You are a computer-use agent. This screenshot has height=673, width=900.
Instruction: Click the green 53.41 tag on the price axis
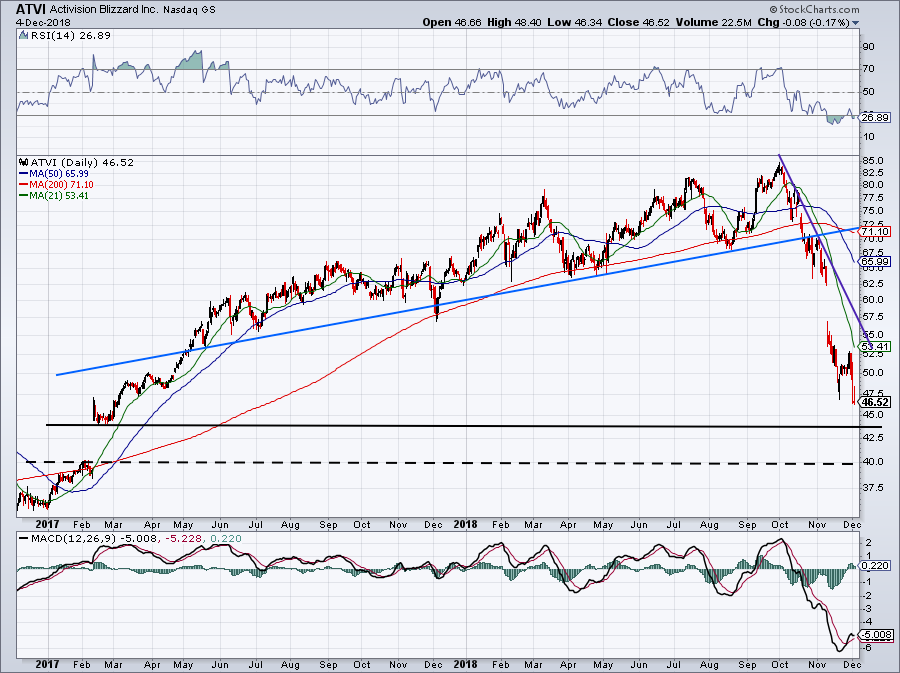pos(876,347)
